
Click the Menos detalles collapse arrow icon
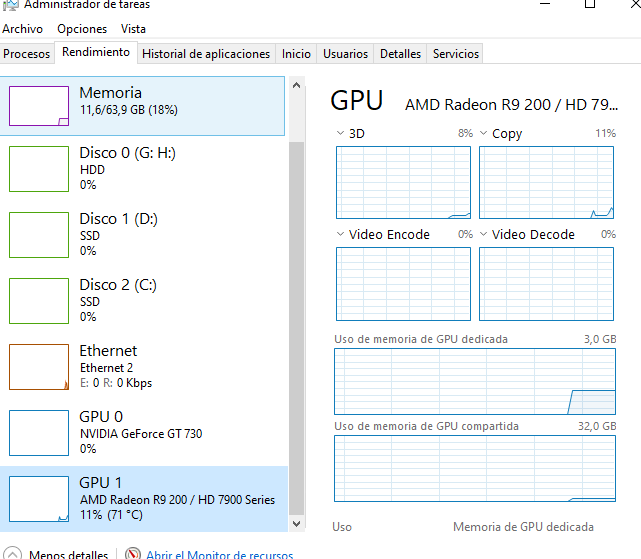click(12, 554)
